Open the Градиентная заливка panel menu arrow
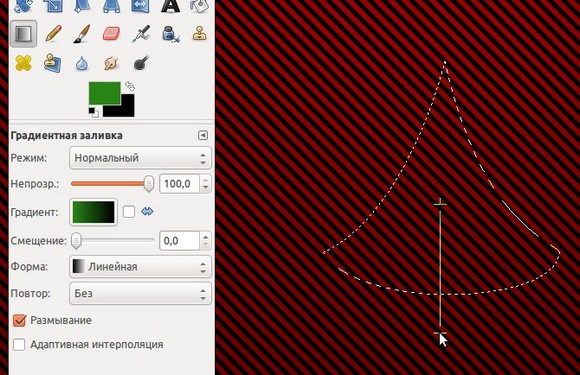 click(x=203, y=135)
